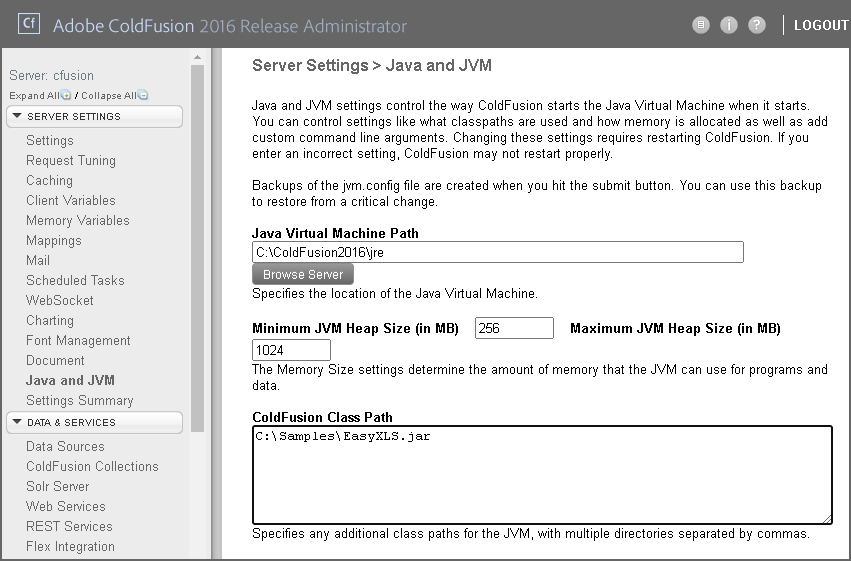Click the Maximum JVM Heap Size field
The image size is (851, 561).
(291, 350)
